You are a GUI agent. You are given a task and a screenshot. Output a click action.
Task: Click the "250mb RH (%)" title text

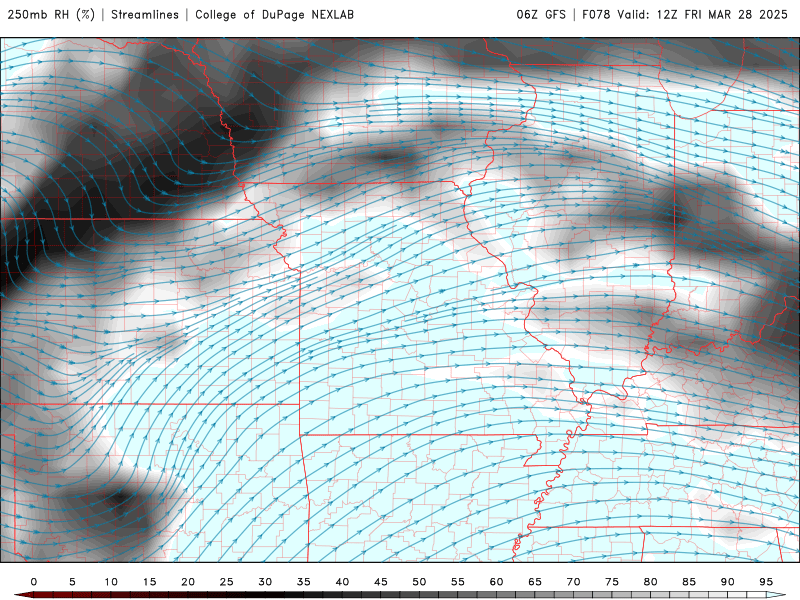(x=51, y=14)
